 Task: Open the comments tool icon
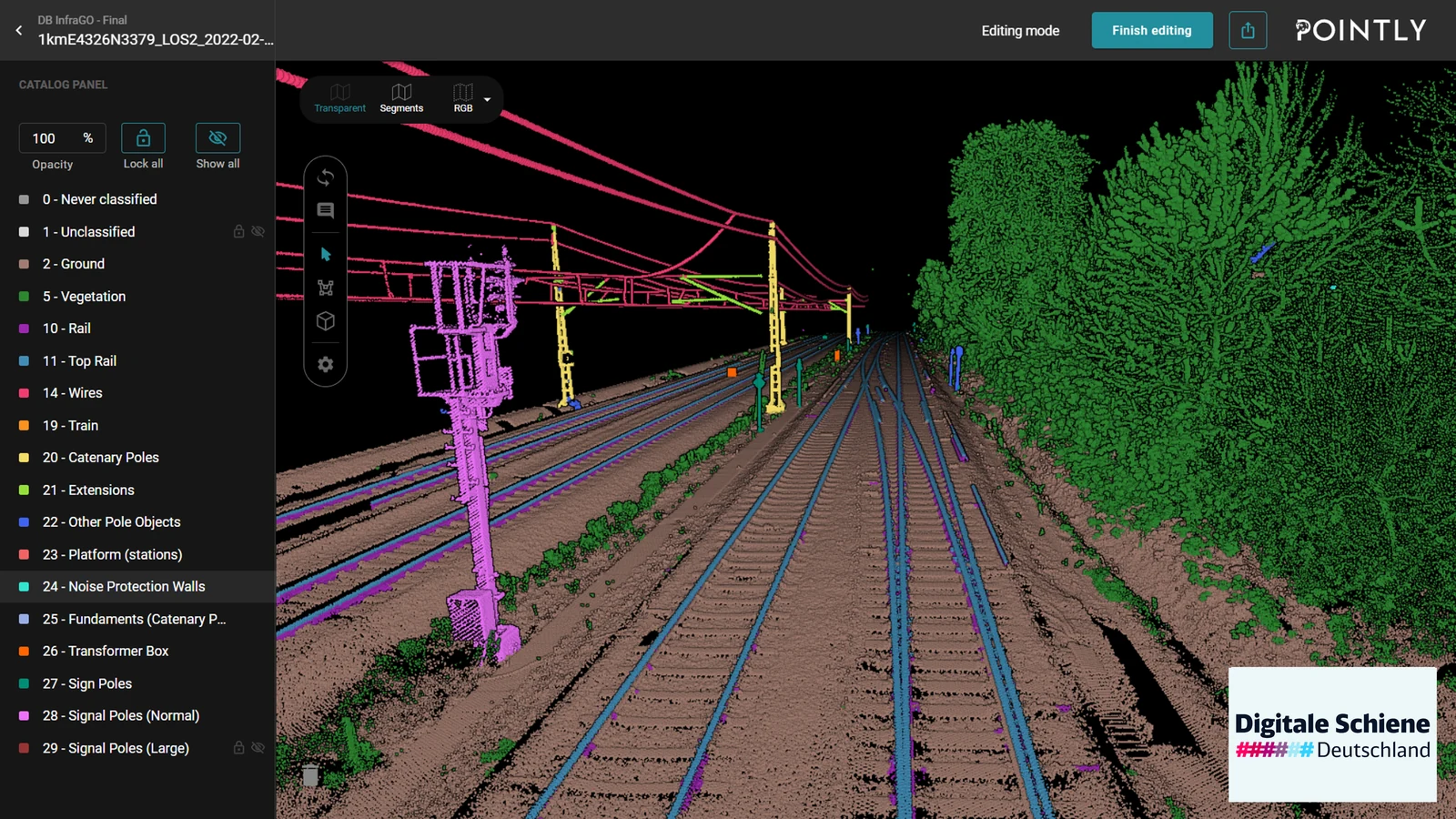(325, 210)
